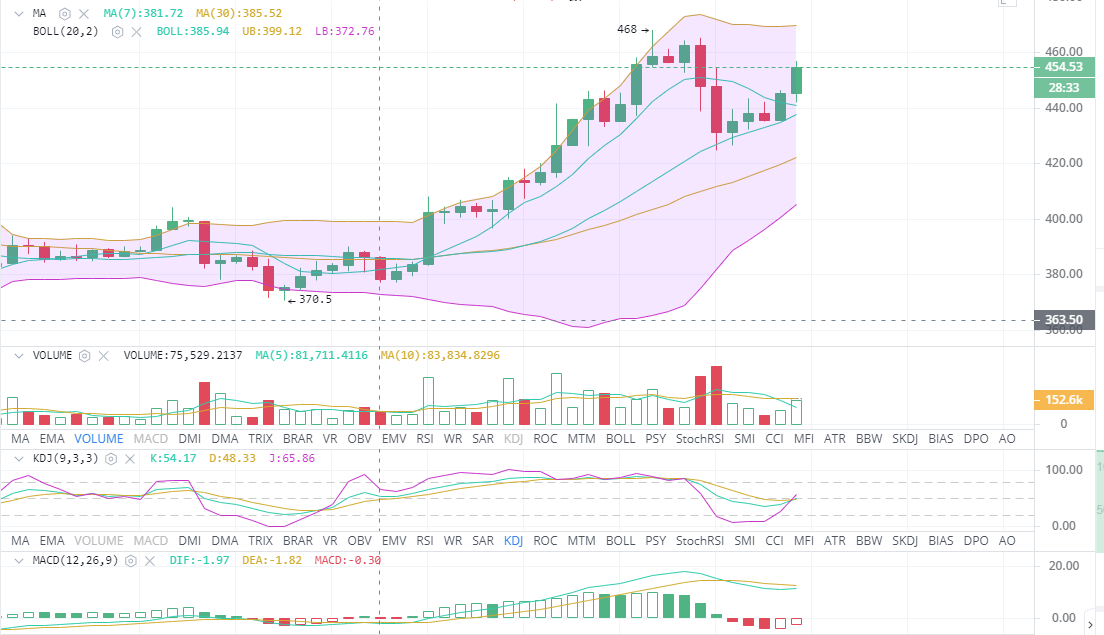Image resolution: width=1104 pixels, height=635 pixels.
Task: Select StochRSI in volume panel indicator row
Action: pyautogui.click(x=700, y=439)
